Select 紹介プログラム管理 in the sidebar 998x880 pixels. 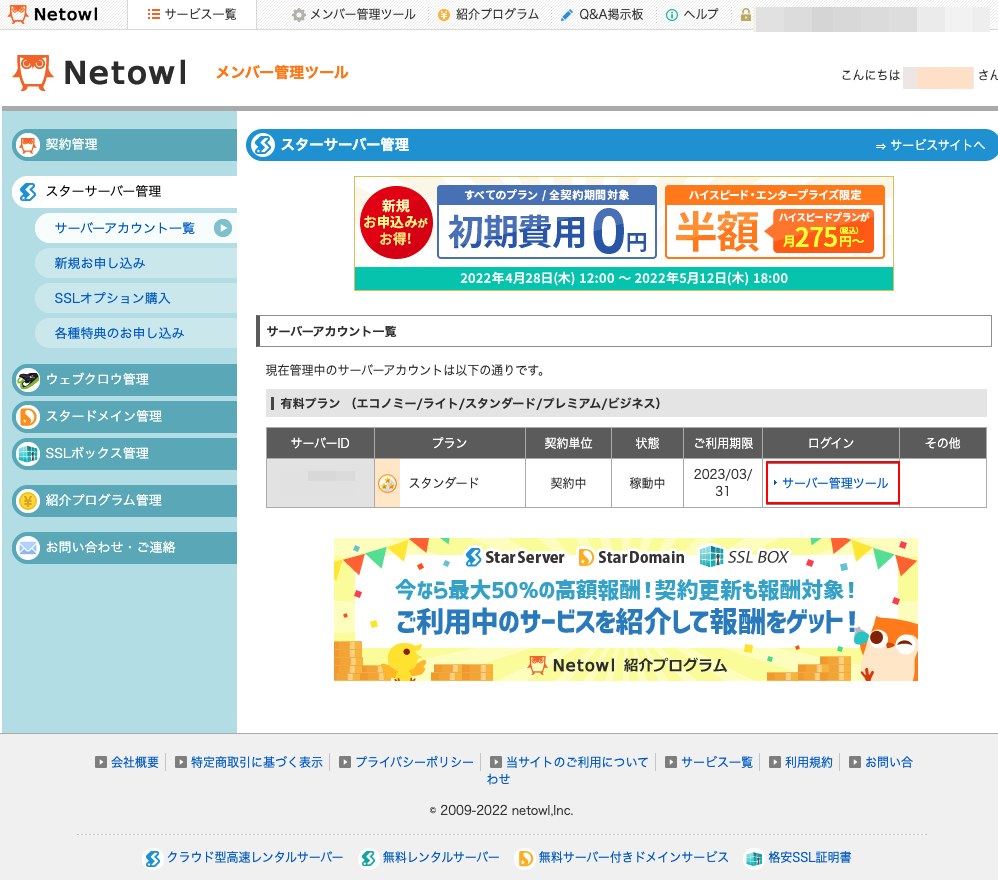[125, 500]
